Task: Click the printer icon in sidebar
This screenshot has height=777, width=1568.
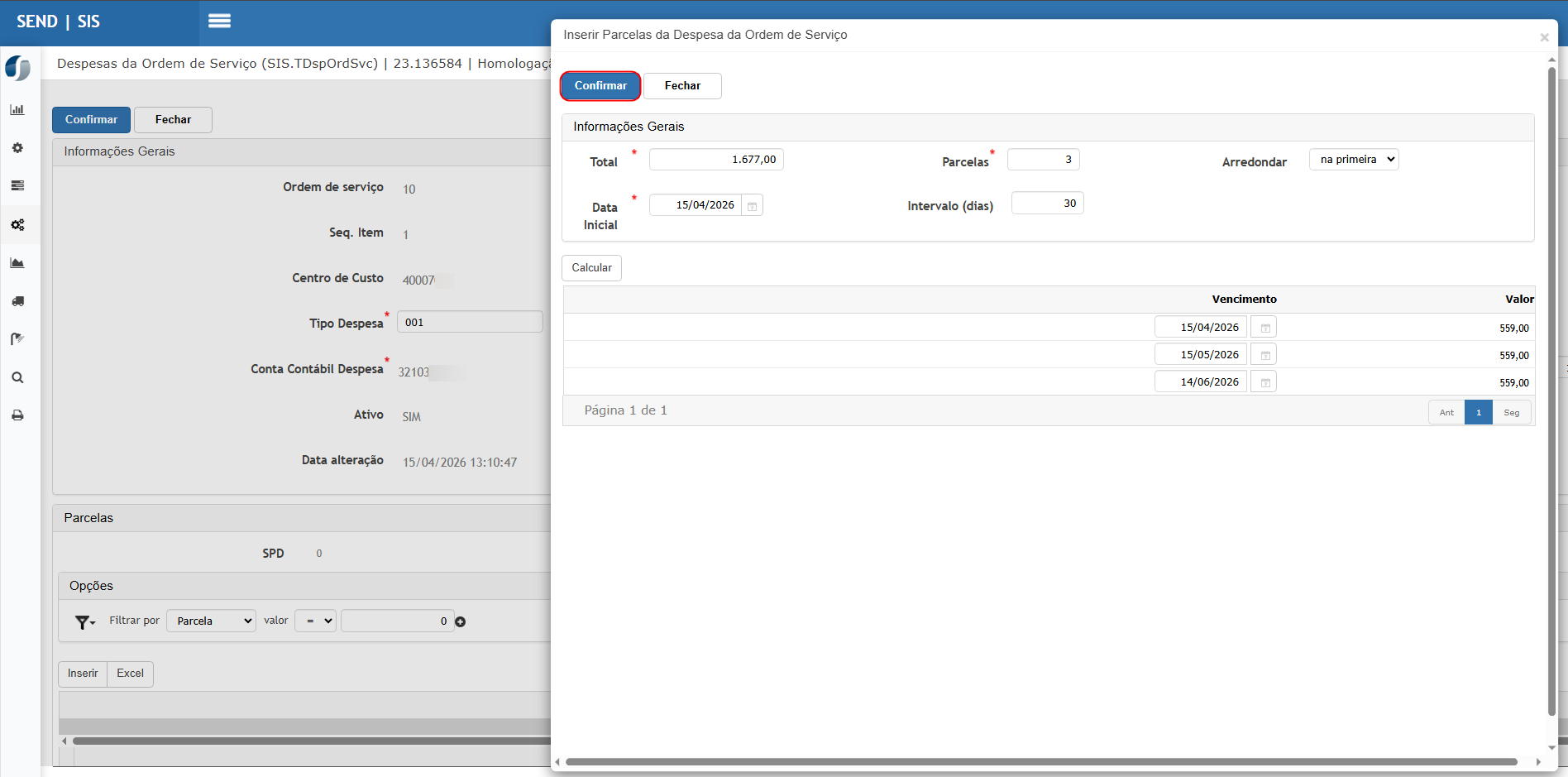Action: click(x=17, y=415)
